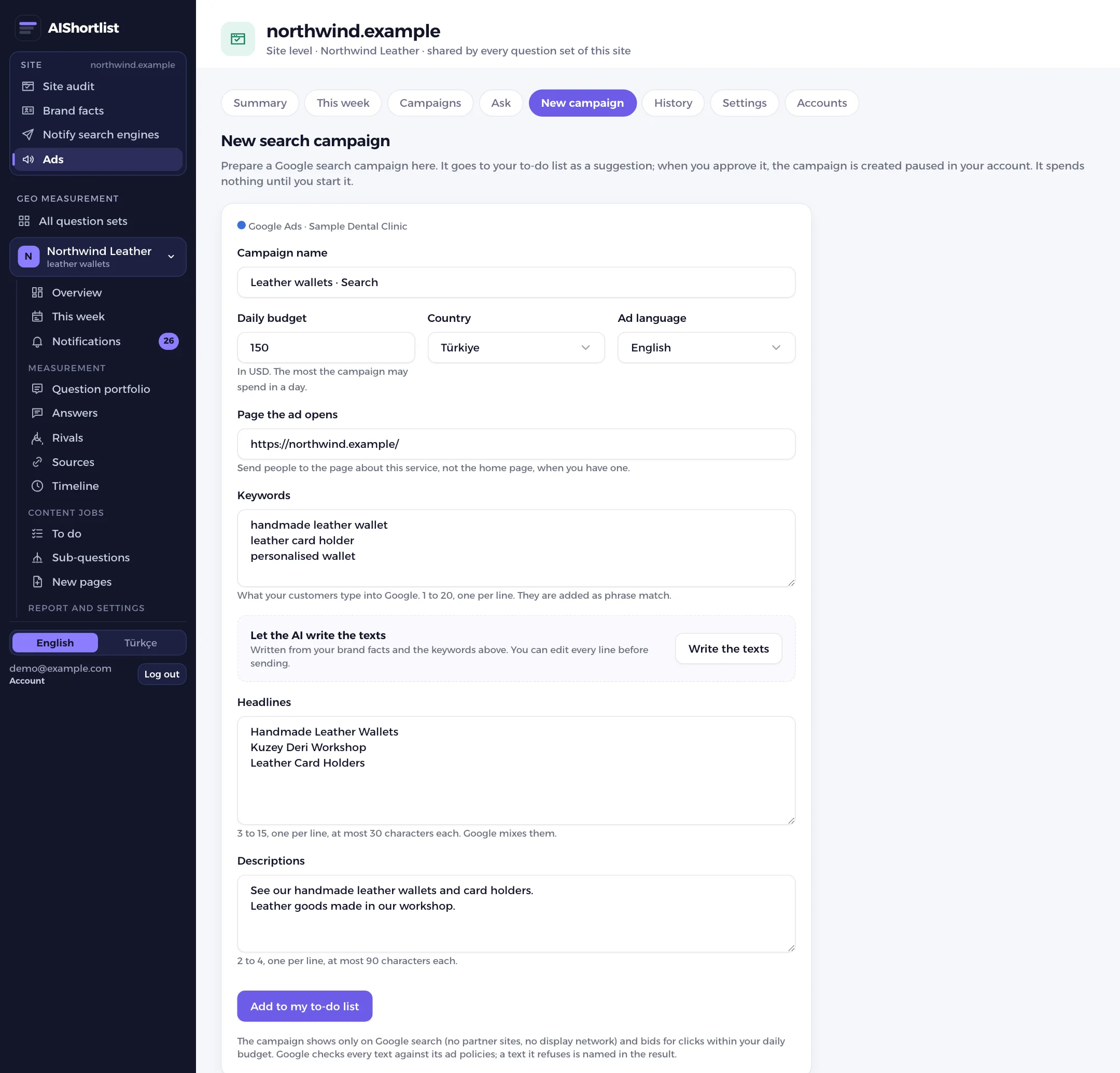Click the Write the texts button
The height and width of the screenshot is (1073, 1120).
point(729,648)
